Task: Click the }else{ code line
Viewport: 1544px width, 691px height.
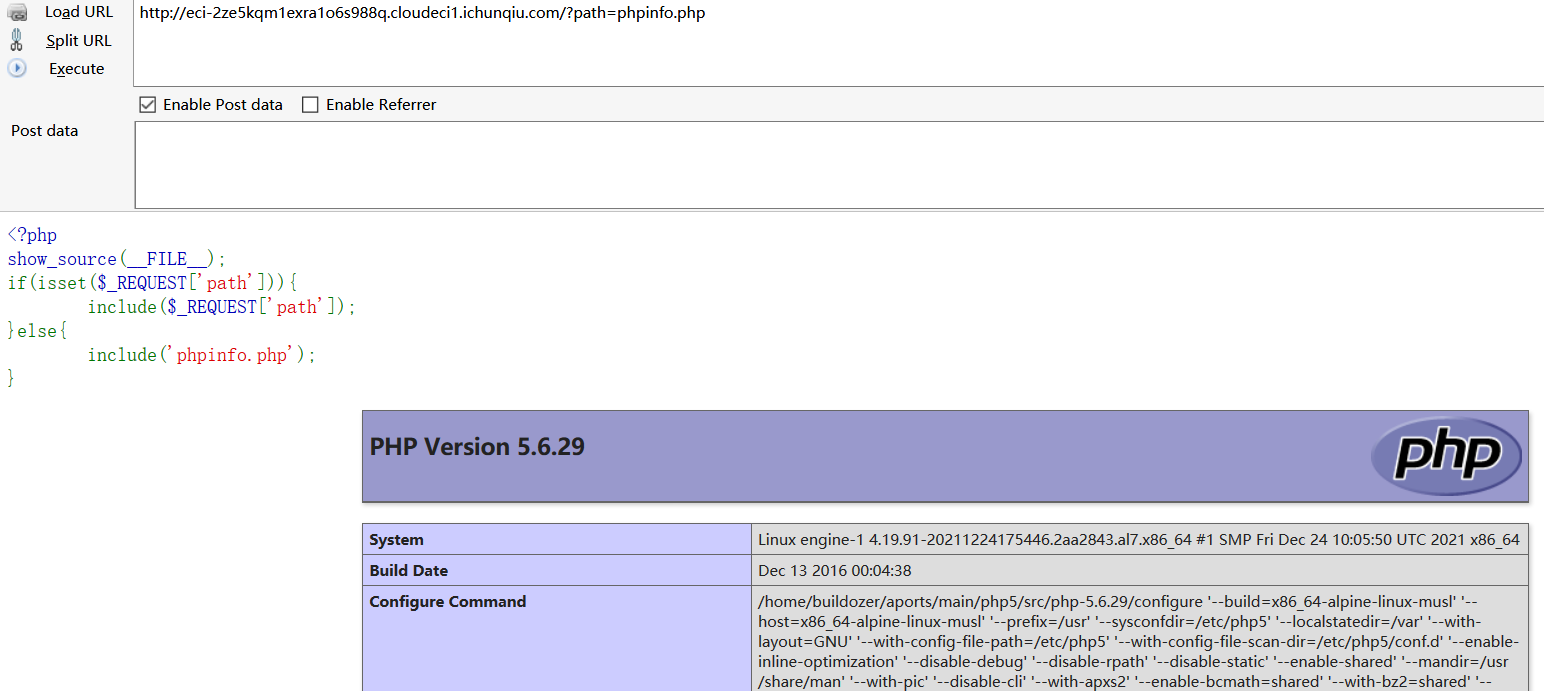Action: click(x=38, y=331)
